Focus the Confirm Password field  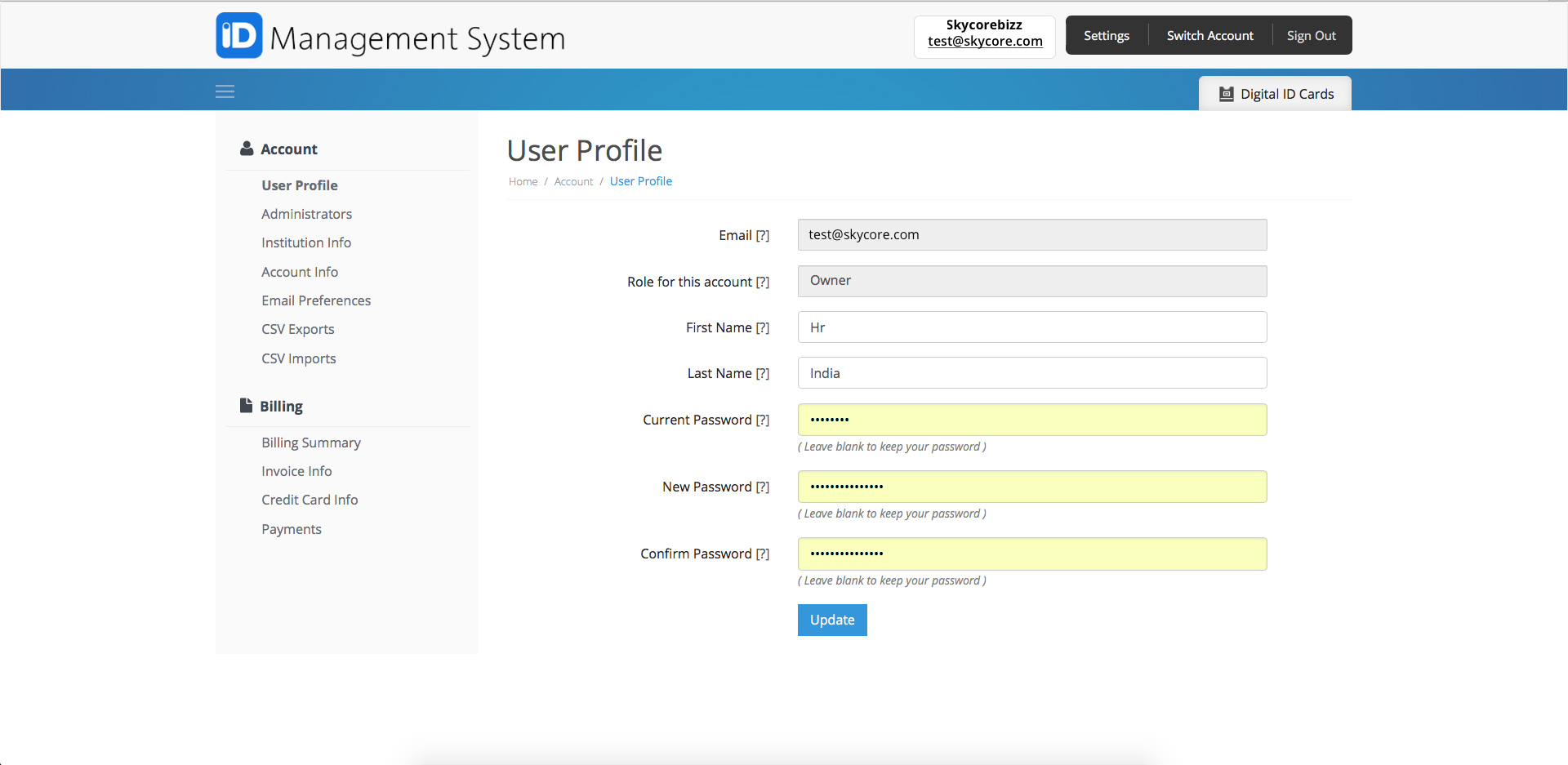click(1032, 554)
